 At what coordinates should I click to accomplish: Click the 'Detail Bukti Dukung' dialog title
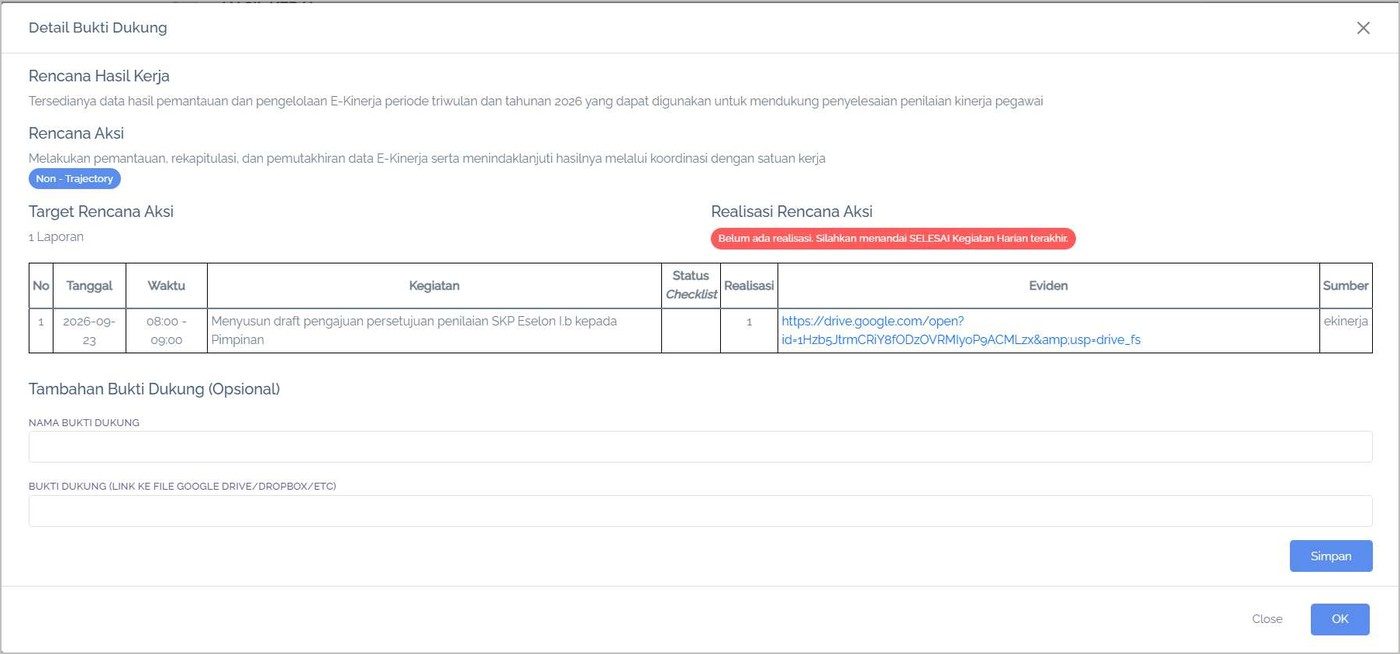(98, 28)
